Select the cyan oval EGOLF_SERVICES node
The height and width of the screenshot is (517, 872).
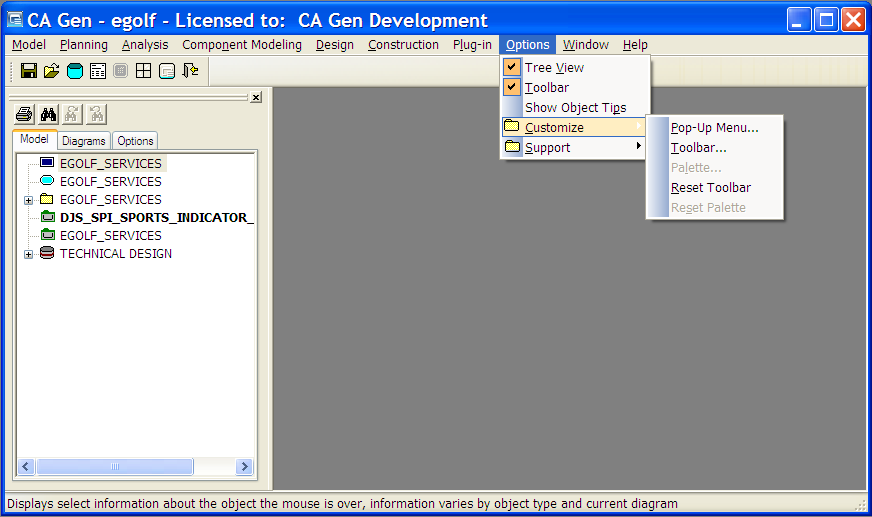pyautogui.click(x=111, y=182)
